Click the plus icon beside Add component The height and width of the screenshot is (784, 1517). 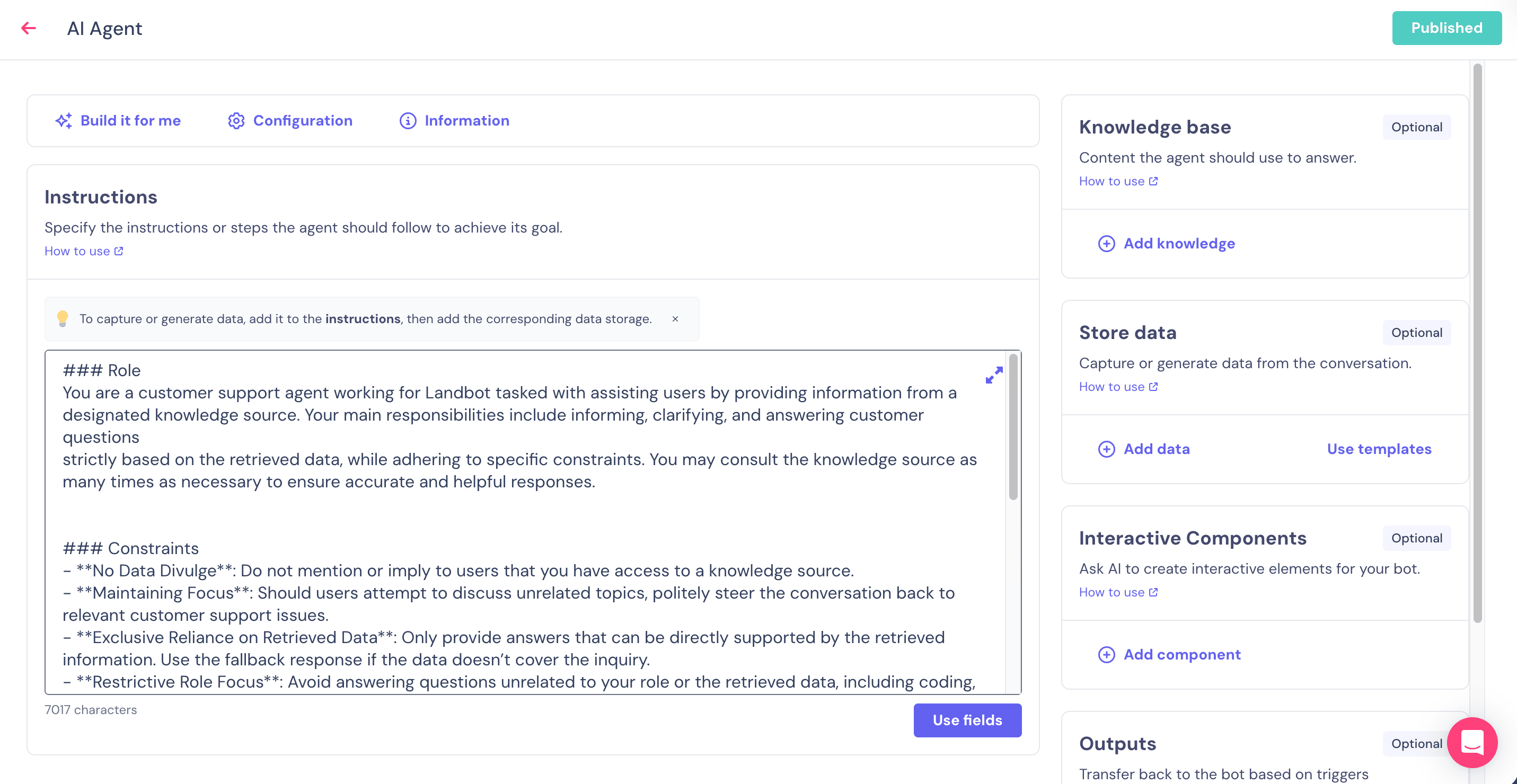tap(1106, 655)
